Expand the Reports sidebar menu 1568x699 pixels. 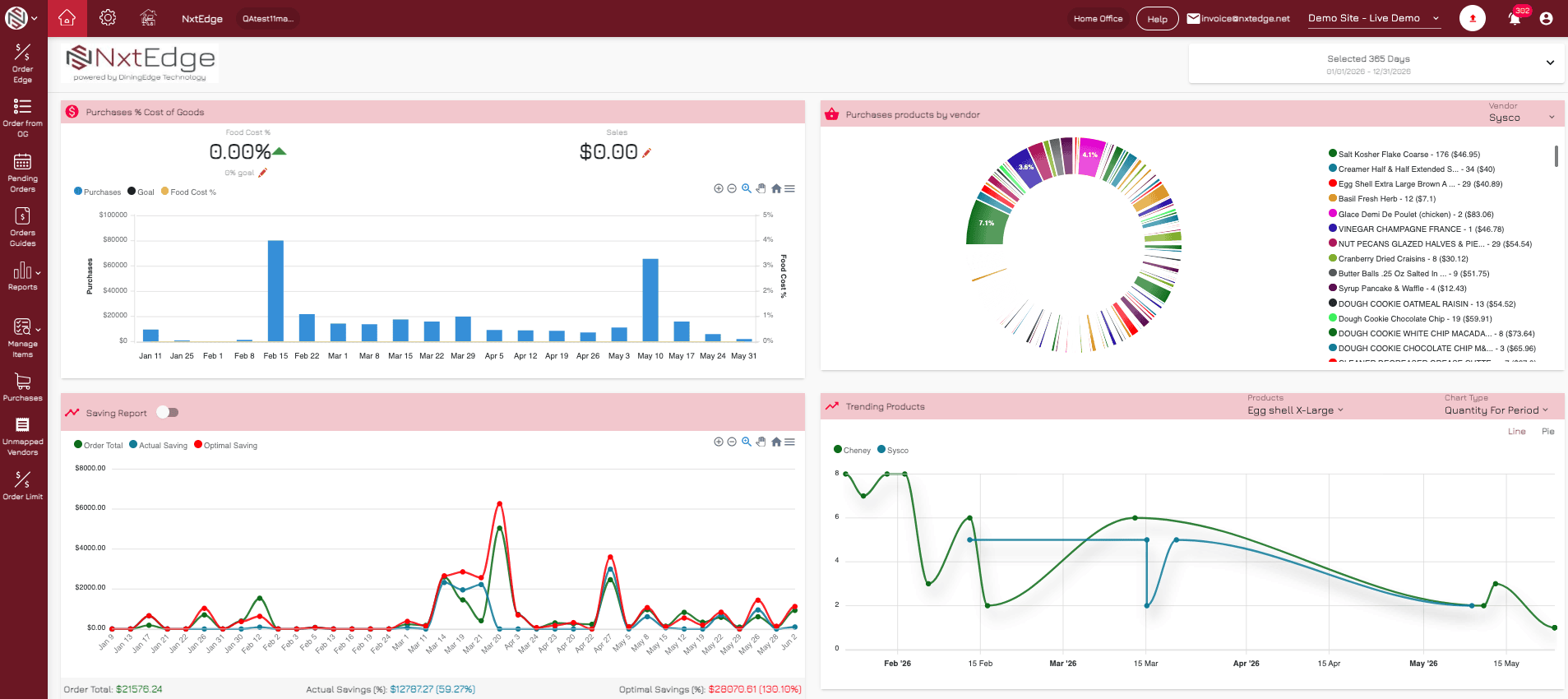[x=23, y=276]
